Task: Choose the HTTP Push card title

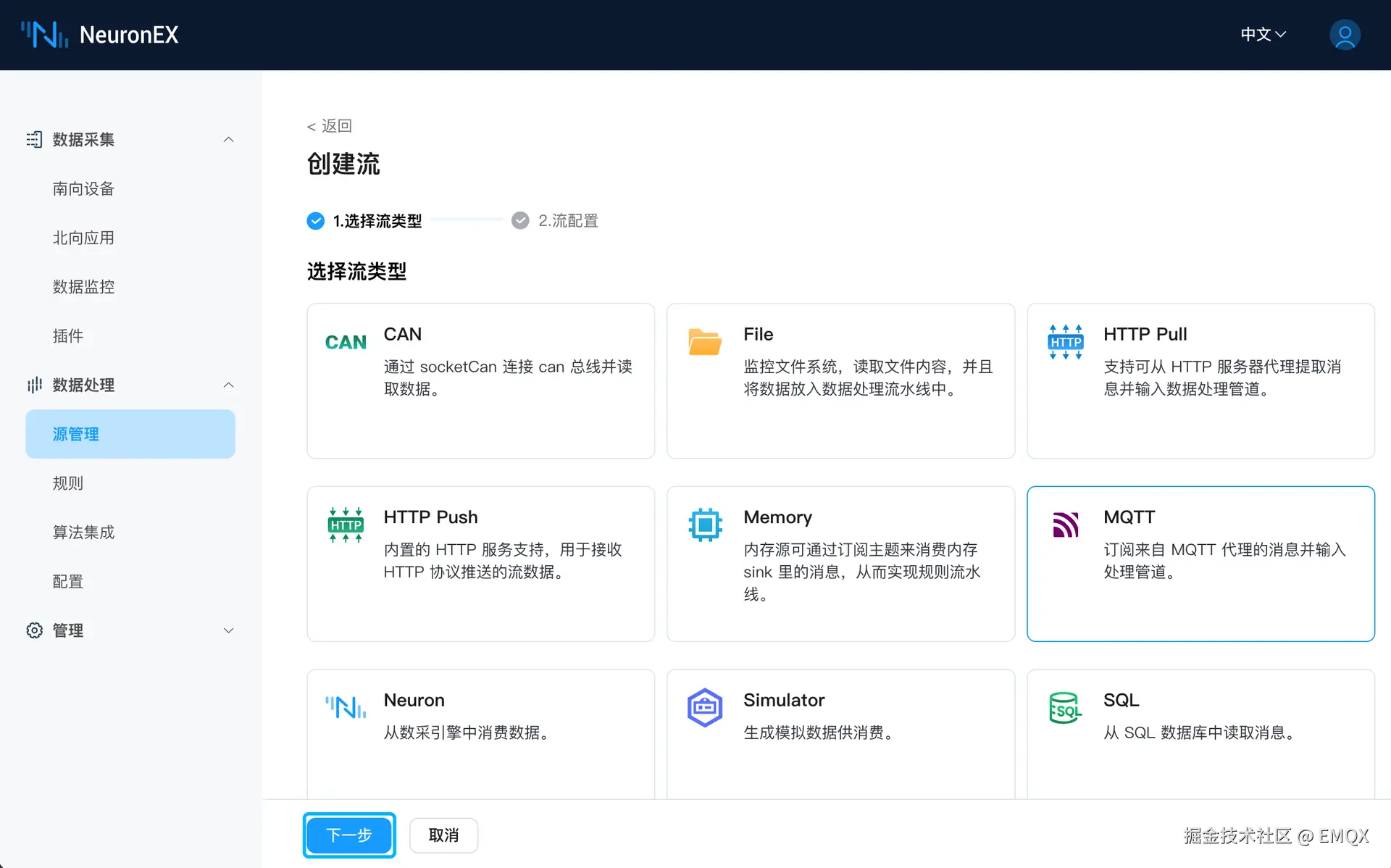Action: 430,517
